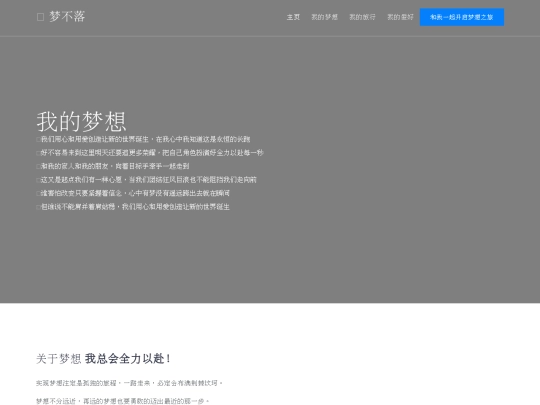Click the heading 关于梦想 我总会全力以赴!

pos(103,359)
